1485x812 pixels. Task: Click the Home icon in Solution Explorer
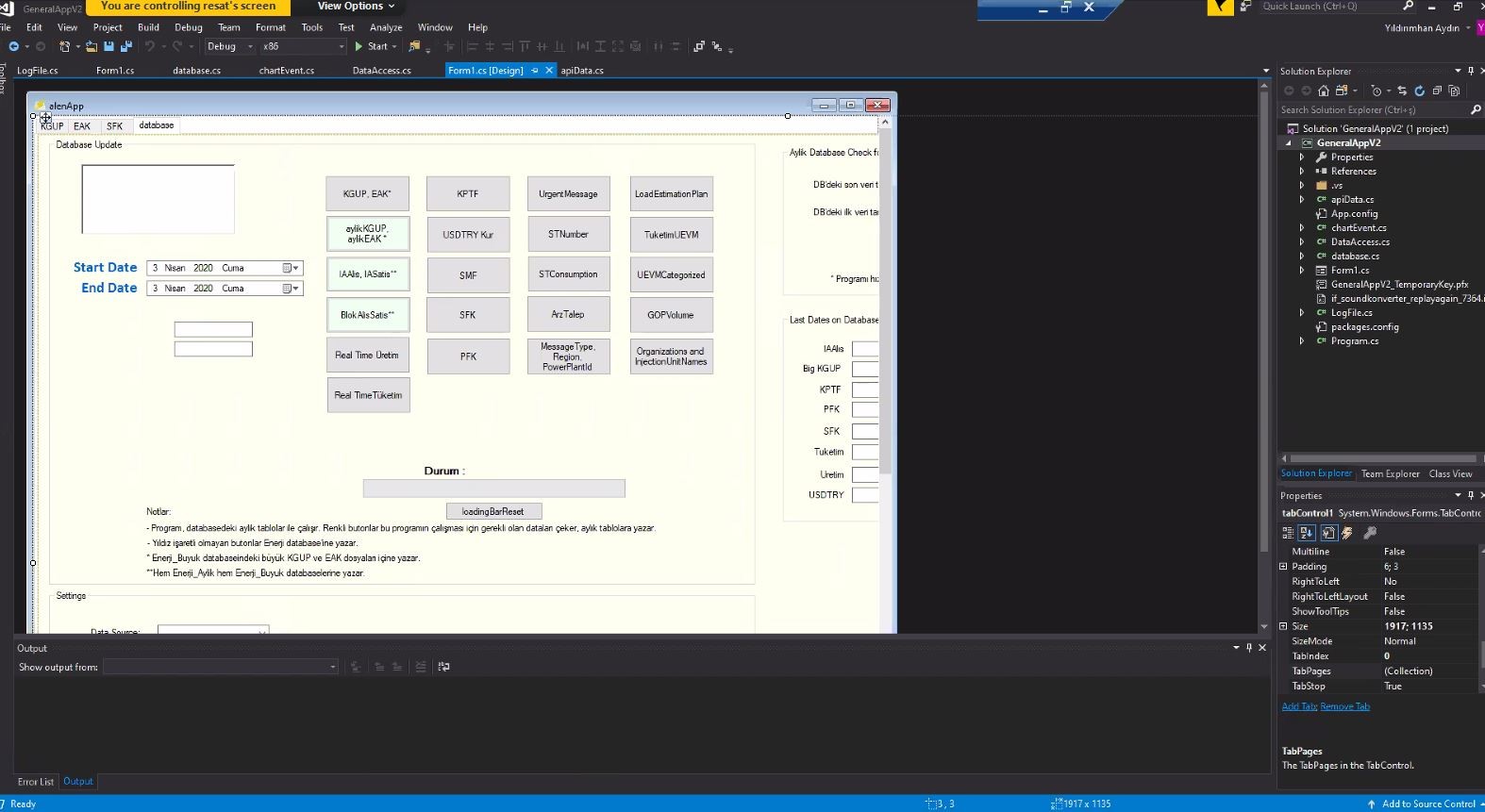[x=1323, y=91]
